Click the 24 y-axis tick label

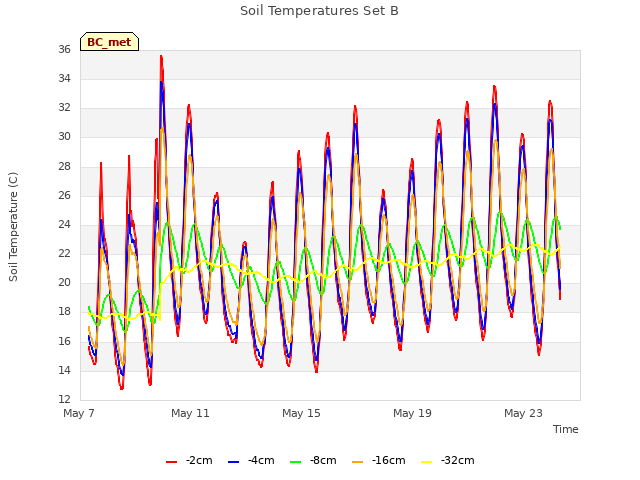[x=64, y=224]
